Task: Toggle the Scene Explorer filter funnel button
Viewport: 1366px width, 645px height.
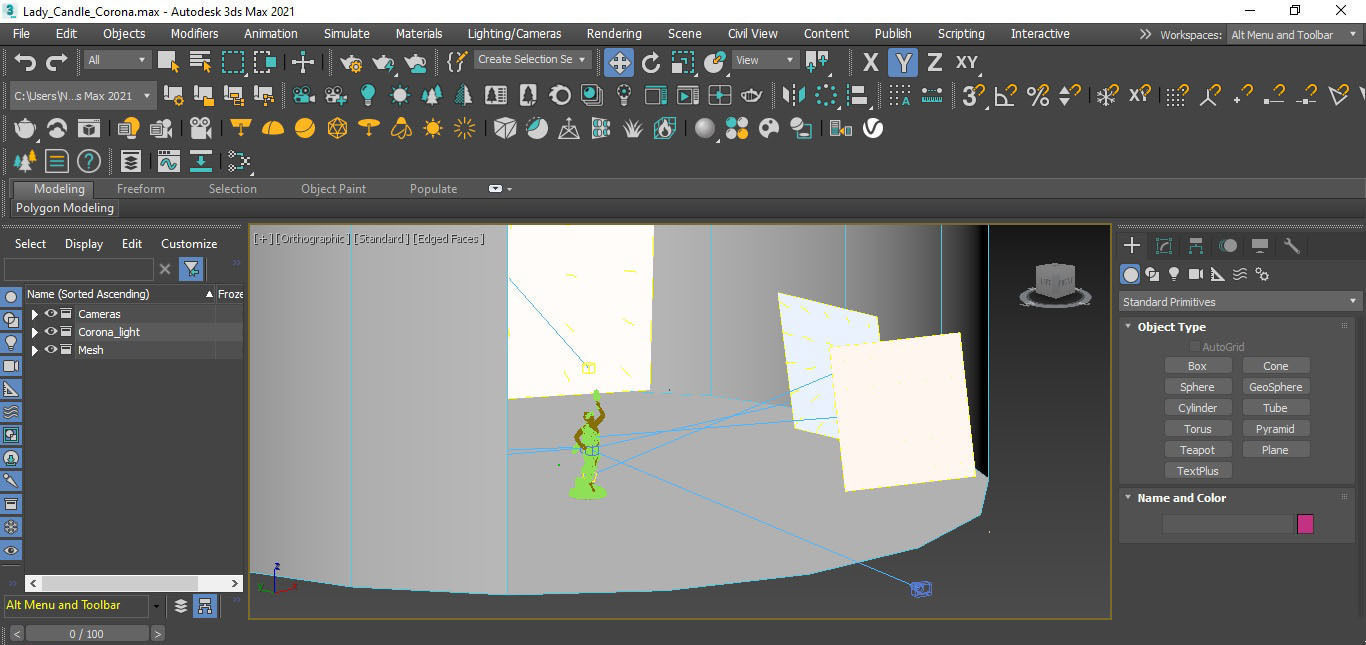Action: (191, 269)
